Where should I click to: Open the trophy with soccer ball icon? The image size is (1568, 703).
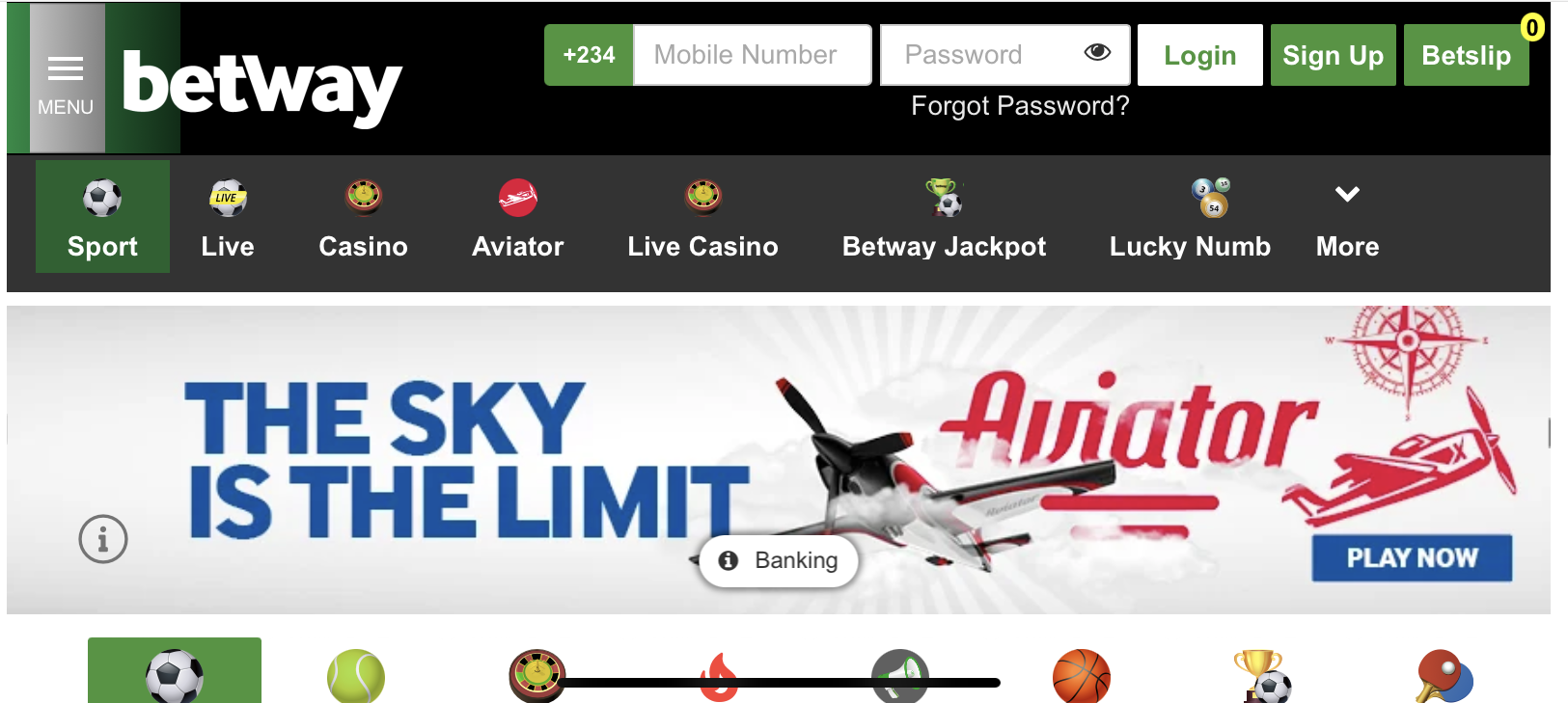pos(1262,676)
